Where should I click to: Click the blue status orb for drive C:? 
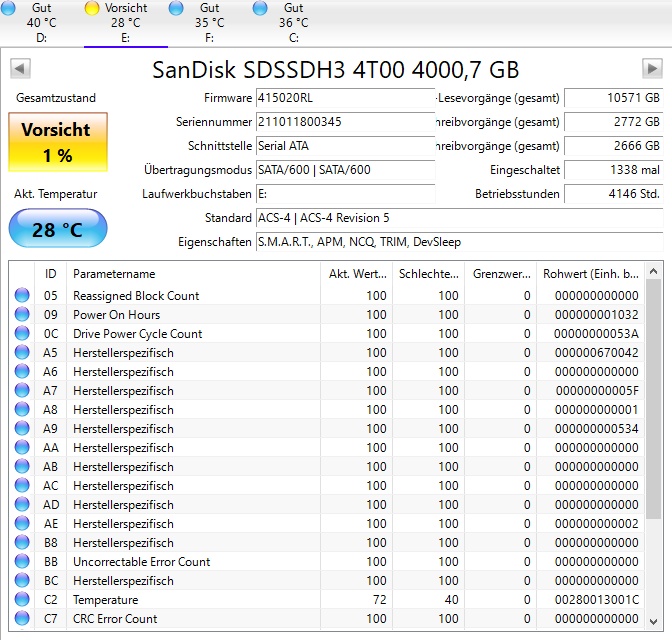(x=260, y=8)
